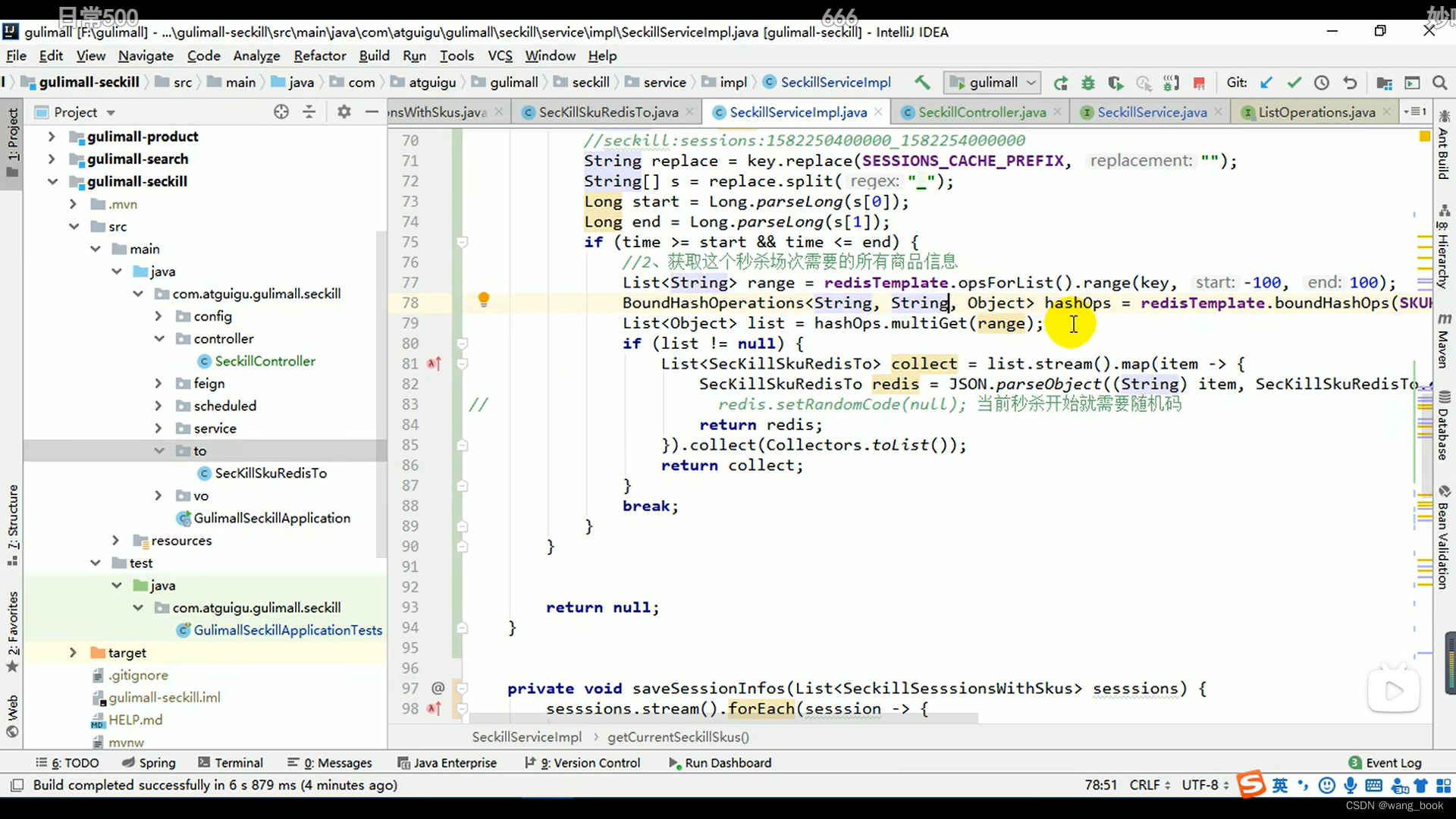1456x819 pixels.
Task: Collapse the controller package
Action: click(x=158, y=338)
